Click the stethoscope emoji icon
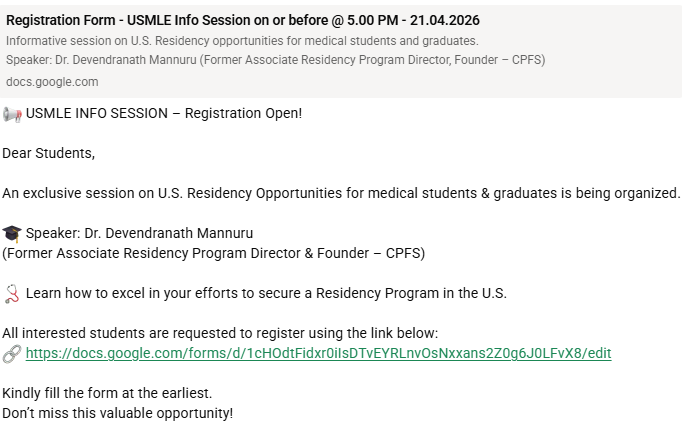 12,294
